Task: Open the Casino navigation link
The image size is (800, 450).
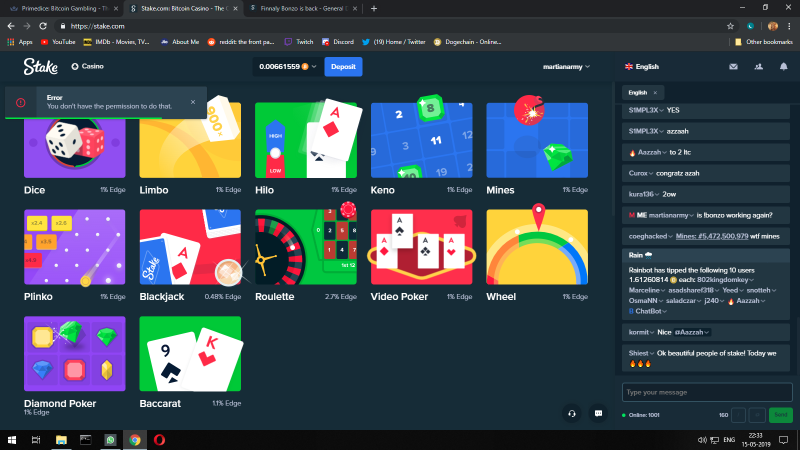Action: tap(87, 66)
